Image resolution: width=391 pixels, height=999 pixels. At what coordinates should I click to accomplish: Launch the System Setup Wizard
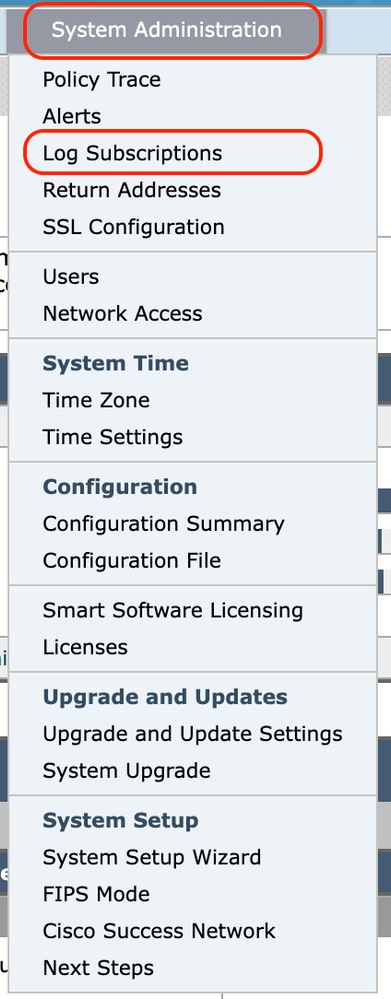(152, 858)
